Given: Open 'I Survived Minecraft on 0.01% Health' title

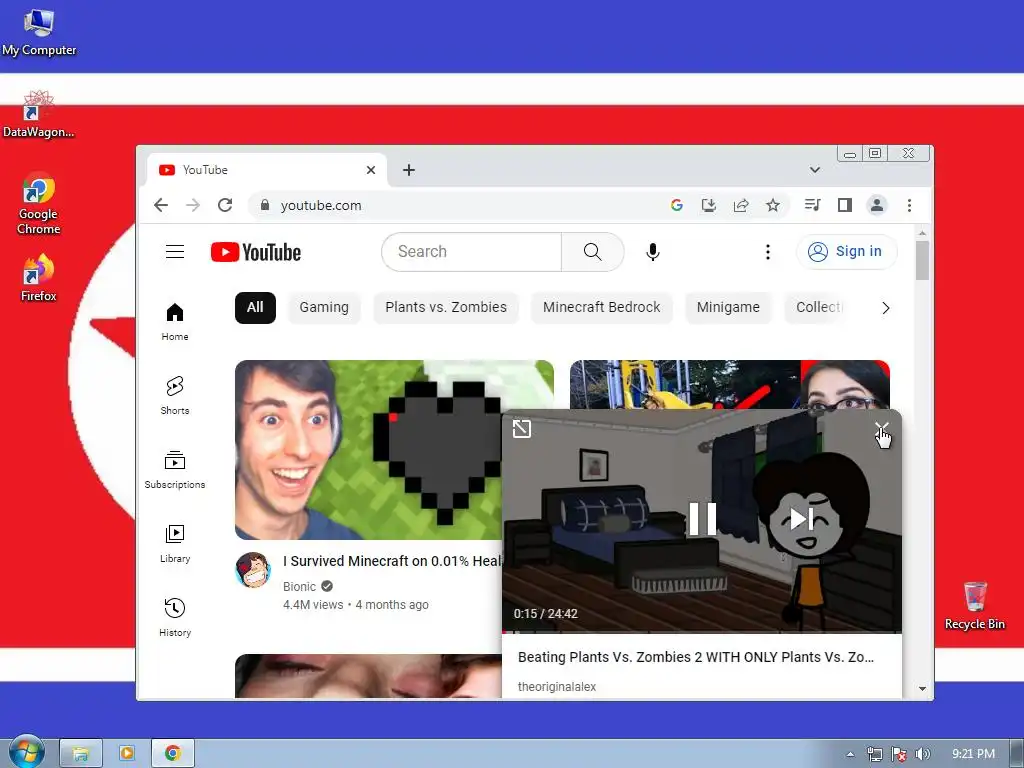Looking at the screenshot, I should click(x=392, y=561).
